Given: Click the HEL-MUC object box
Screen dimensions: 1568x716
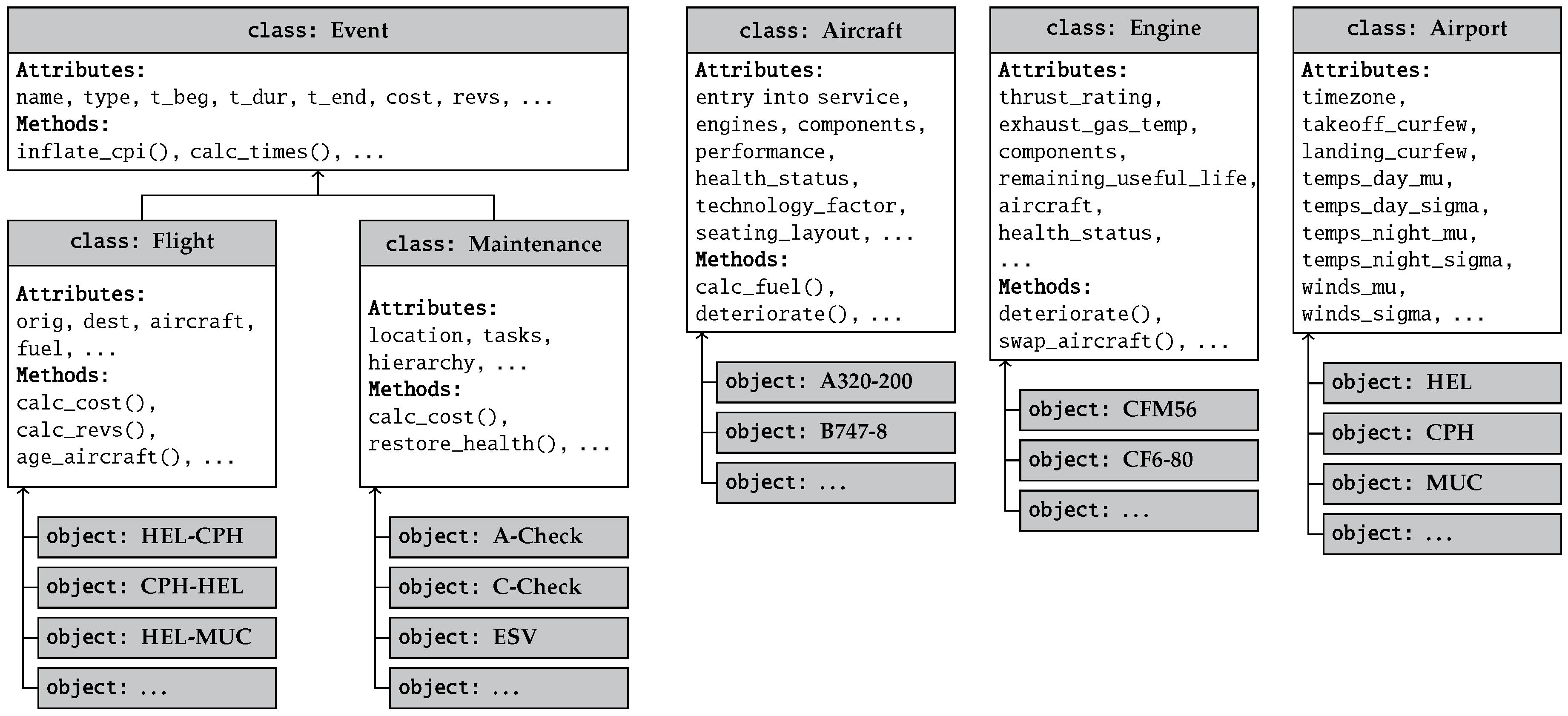Looking at the screenshot, I should point(157,637).
